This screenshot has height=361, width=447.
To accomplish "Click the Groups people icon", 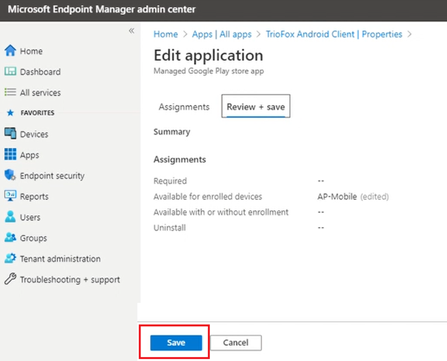I will (10, 237).
